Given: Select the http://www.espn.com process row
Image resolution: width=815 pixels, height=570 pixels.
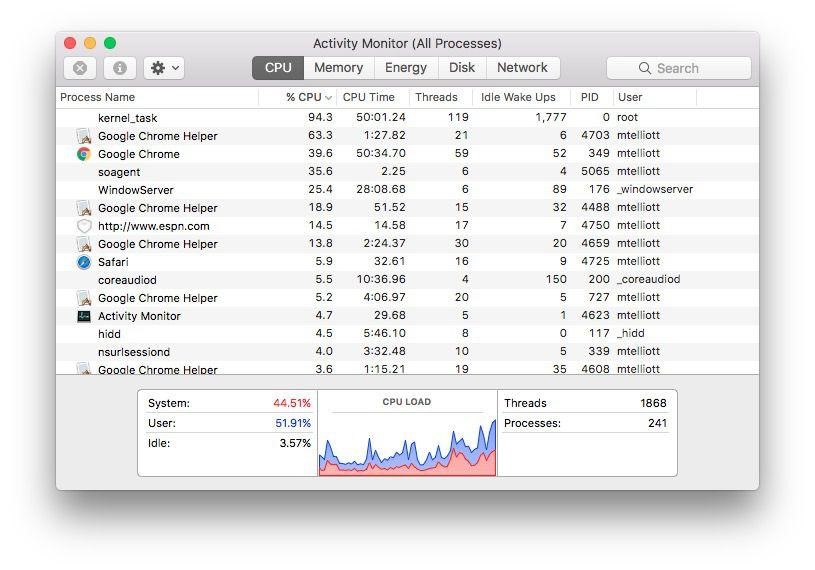Looking at the screenshot, I should (407, 226).
